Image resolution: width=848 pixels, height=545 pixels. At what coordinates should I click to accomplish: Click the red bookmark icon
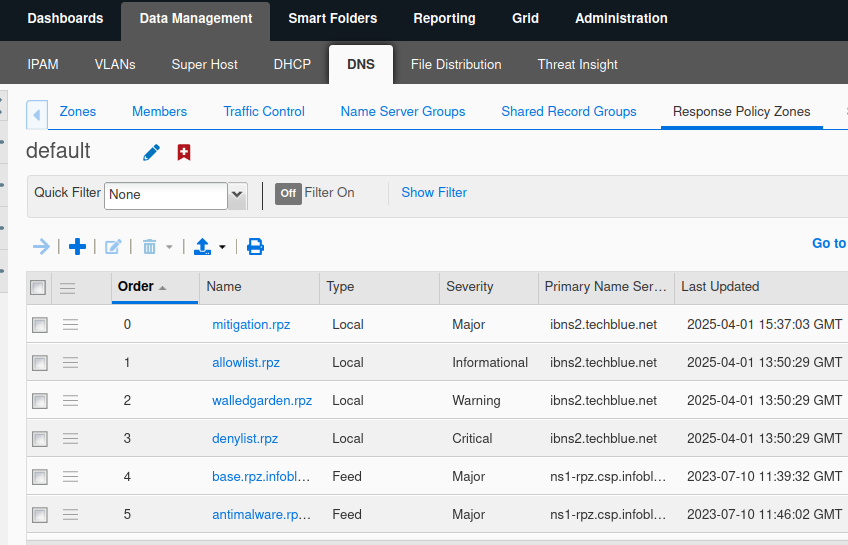pyautogui.click(x=184, y=152)
